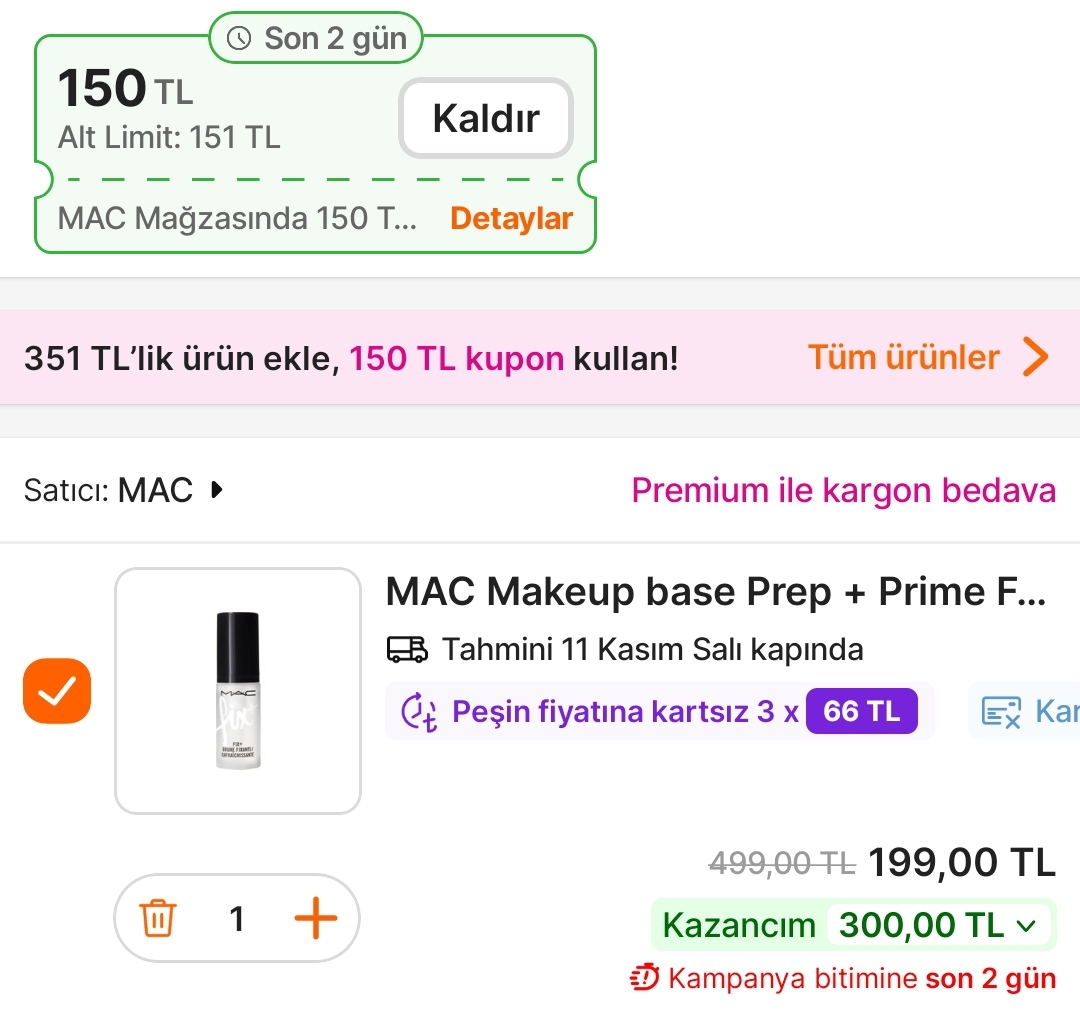This screenshot has width=1080, height=1010.
Task: Tap the plus icon to increase quantity
Action: pyautogui.click(x=317, y=918)
